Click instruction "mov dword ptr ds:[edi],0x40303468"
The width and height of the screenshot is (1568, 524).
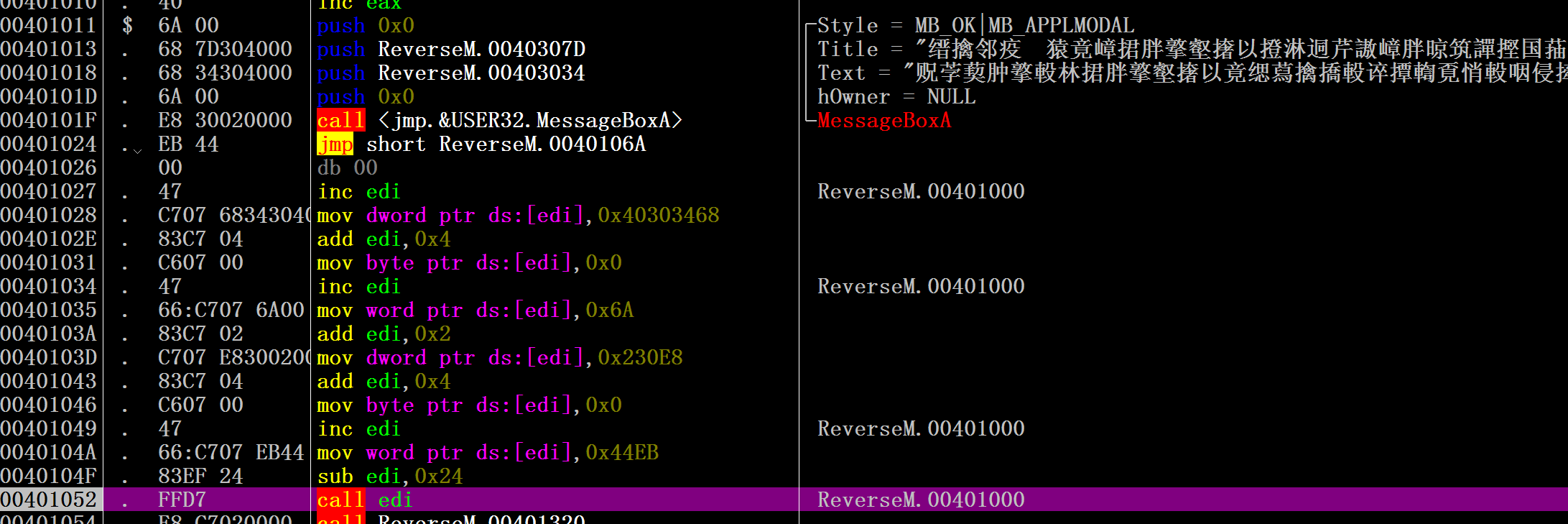click(518, 216)
